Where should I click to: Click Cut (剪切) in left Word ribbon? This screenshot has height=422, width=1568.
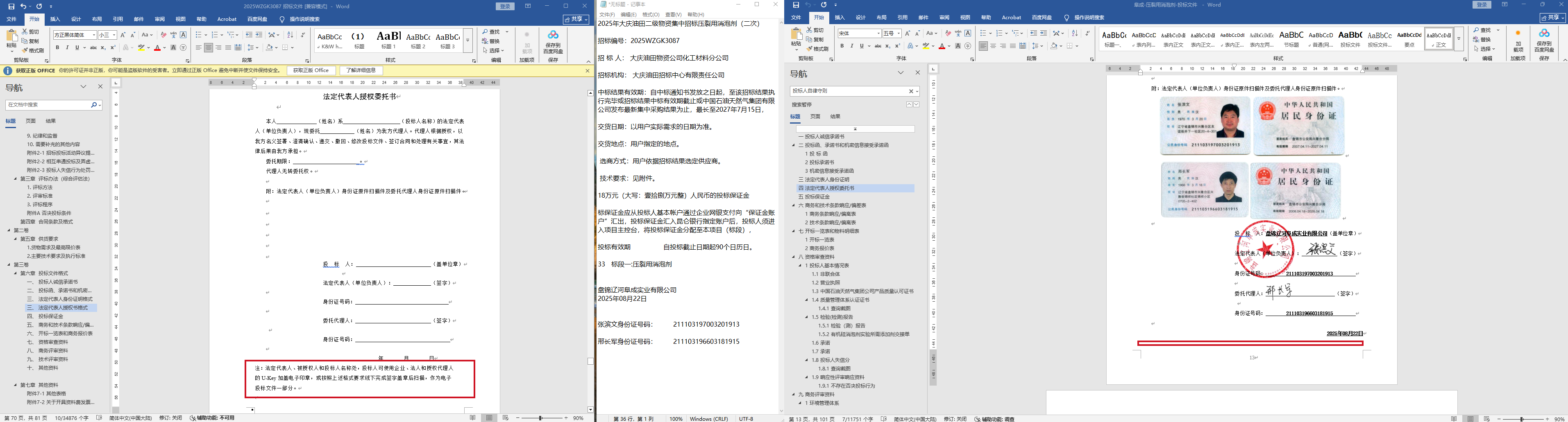(30, 32)
